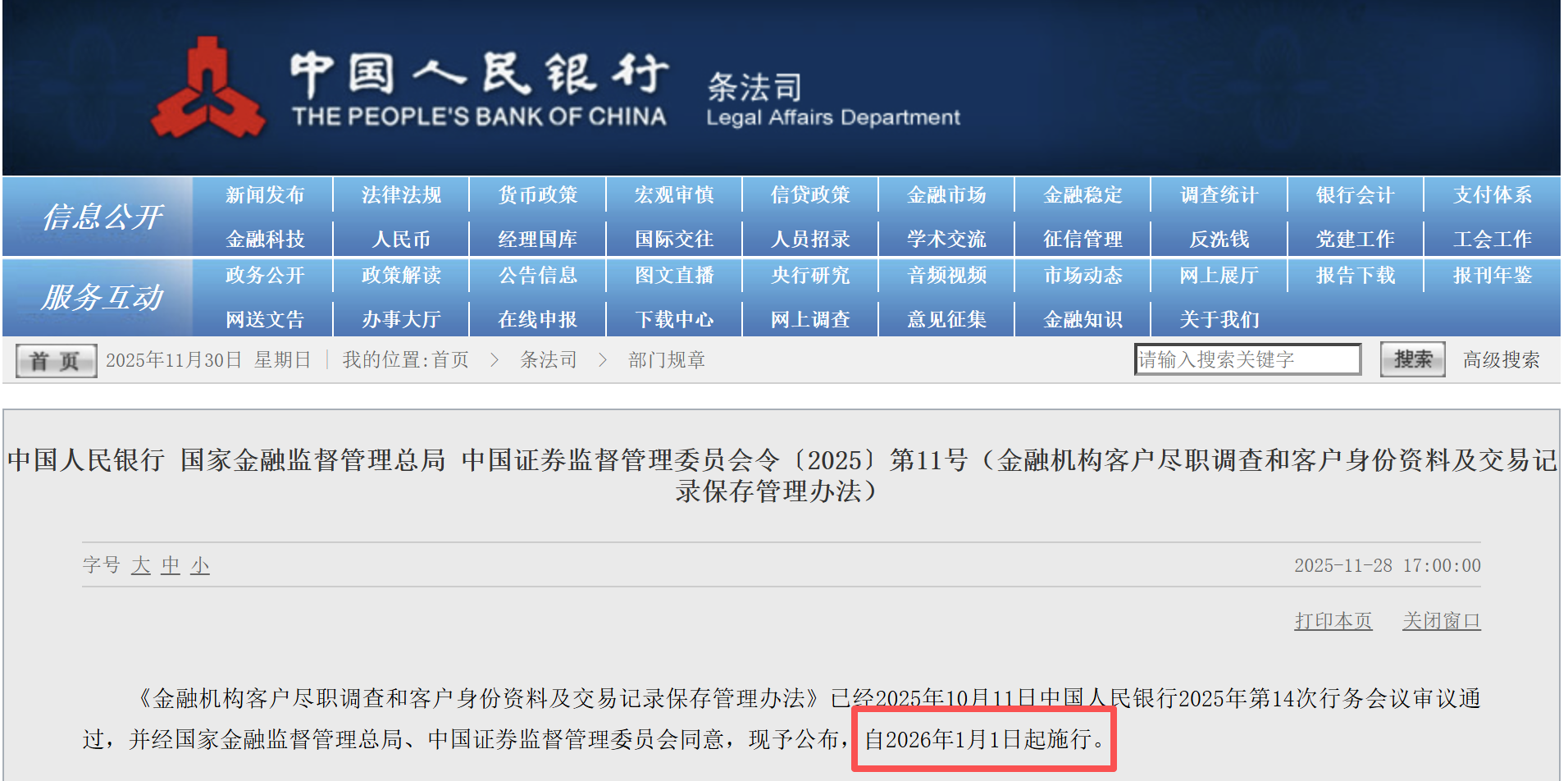Click 打印本页 print this page link
The width and height of the screenshot is (1568, 781).
tap(1333, 621)
